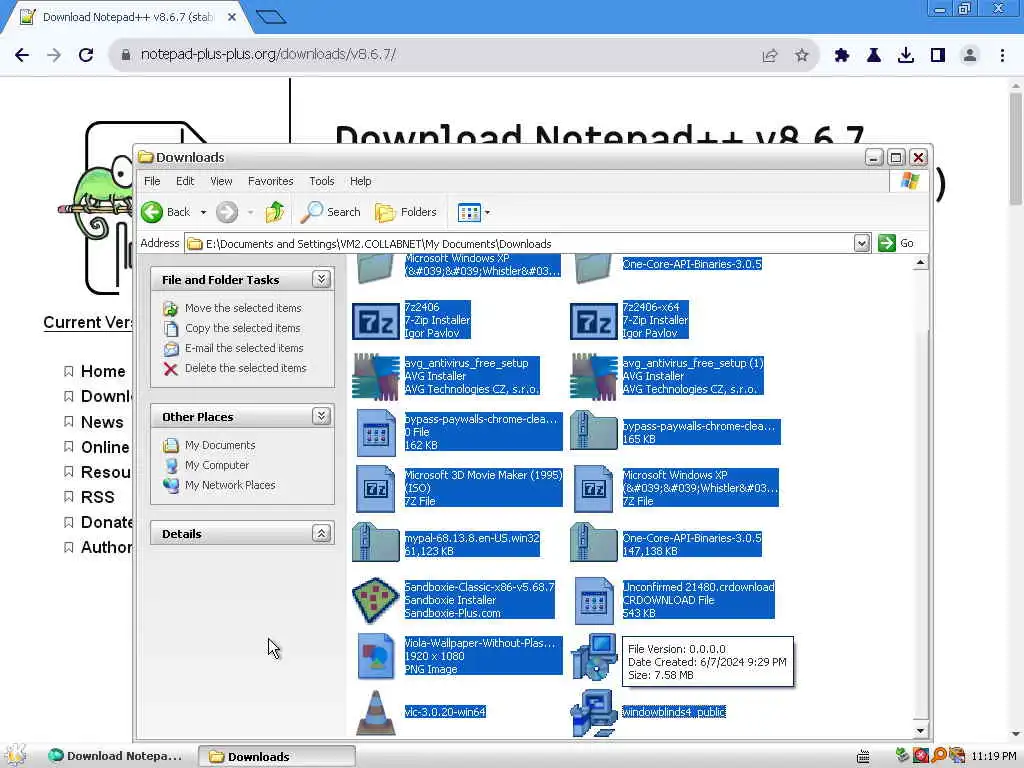Select bypass-paywalls 162 KB file icon
This screenshot has height=768, width=1024.
click(x=376, y=432)
